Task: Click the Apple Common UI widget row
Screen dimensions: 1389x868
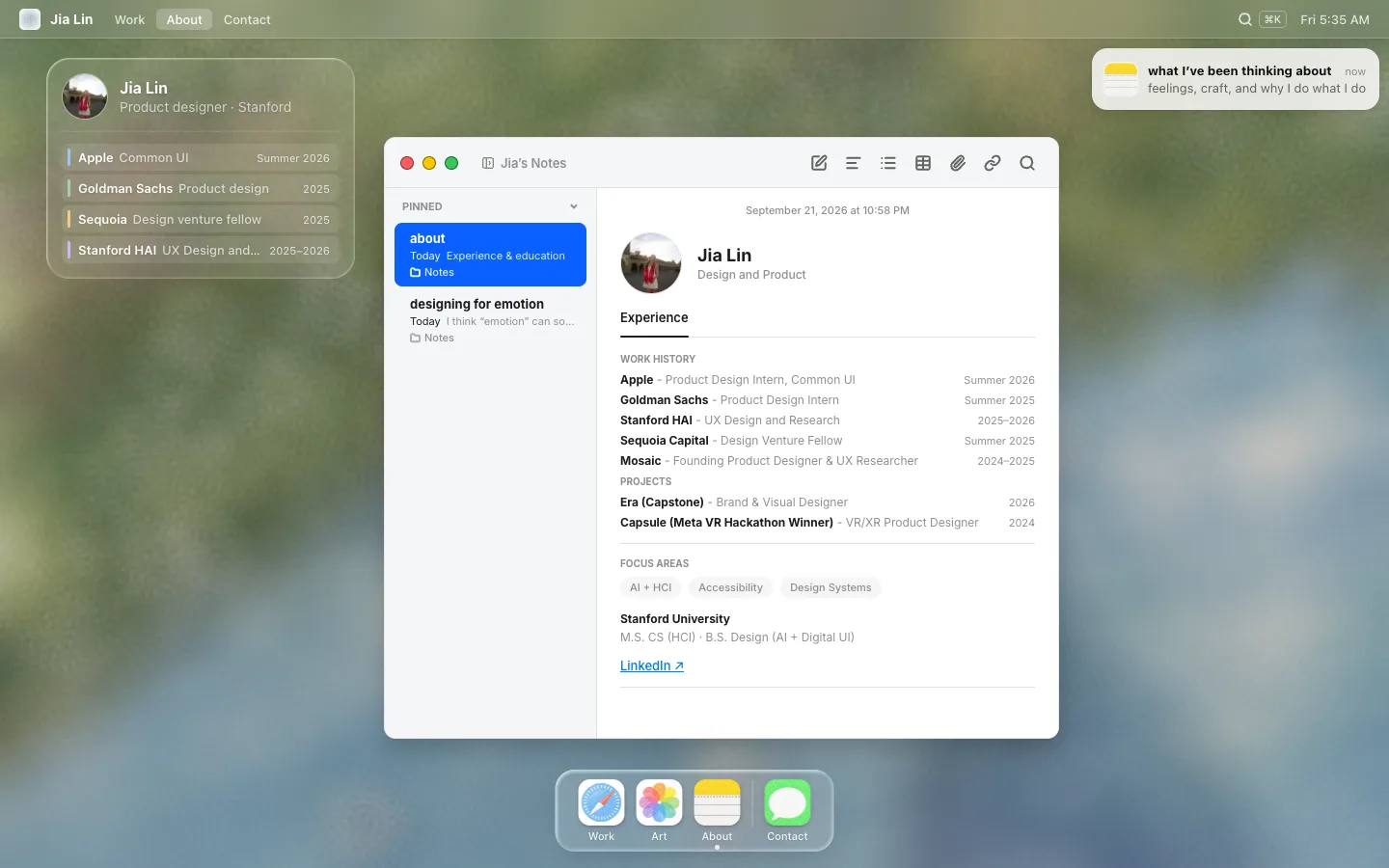Action: (x=201, y=158)
